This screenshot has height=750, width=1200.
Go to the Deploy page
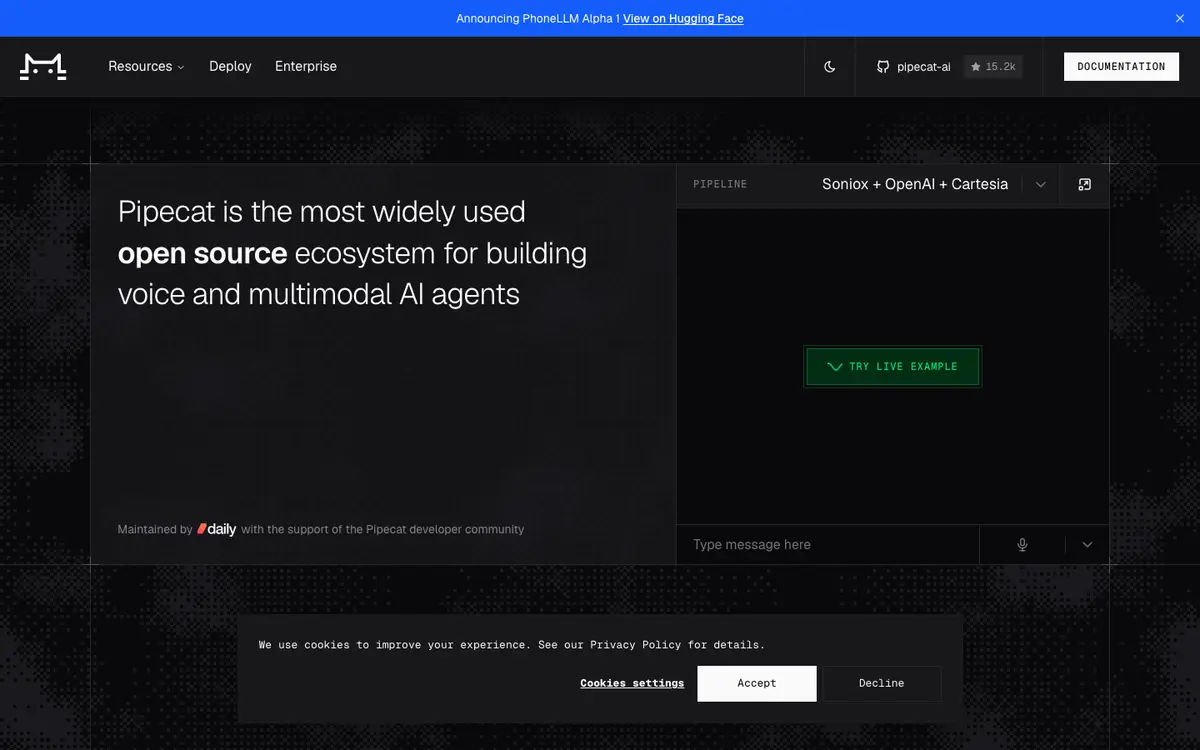coord(230,67)
